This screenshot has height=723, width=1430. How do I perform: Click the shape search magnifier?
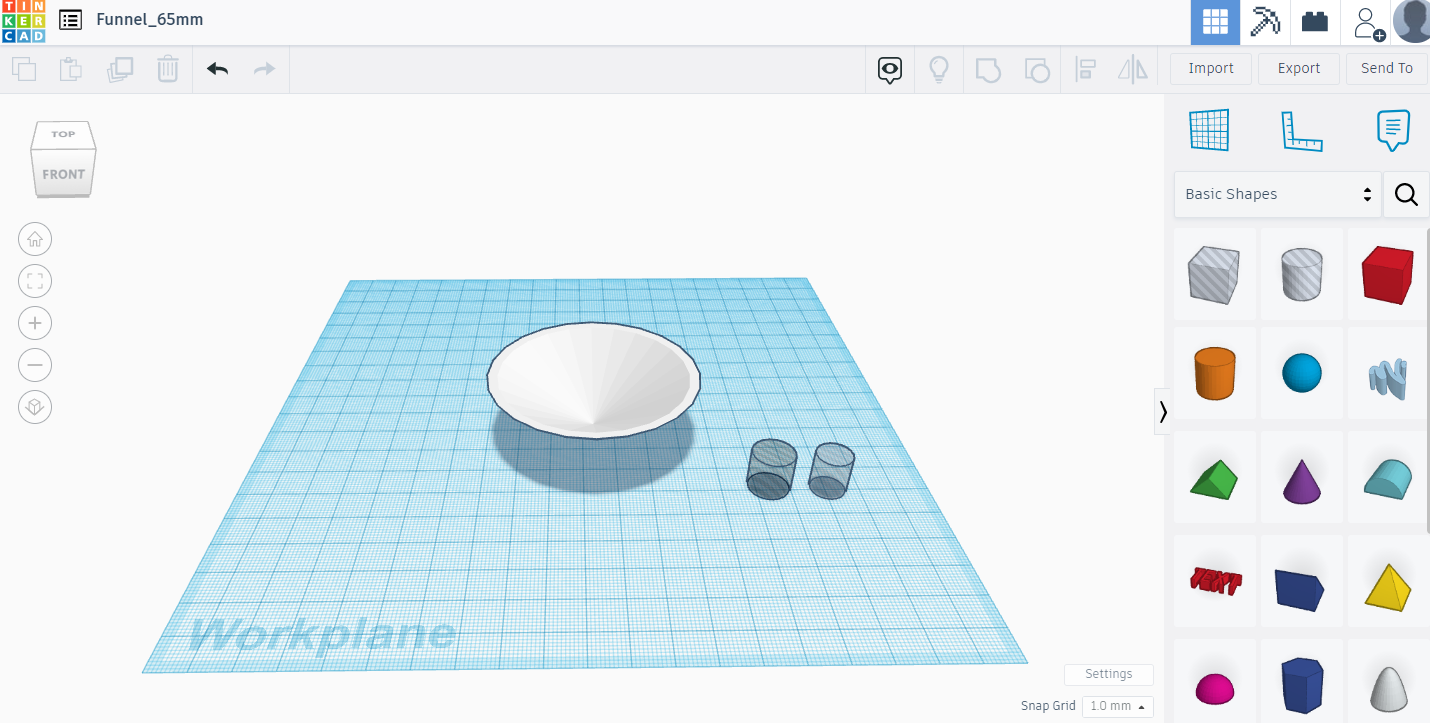[1406, 194]
